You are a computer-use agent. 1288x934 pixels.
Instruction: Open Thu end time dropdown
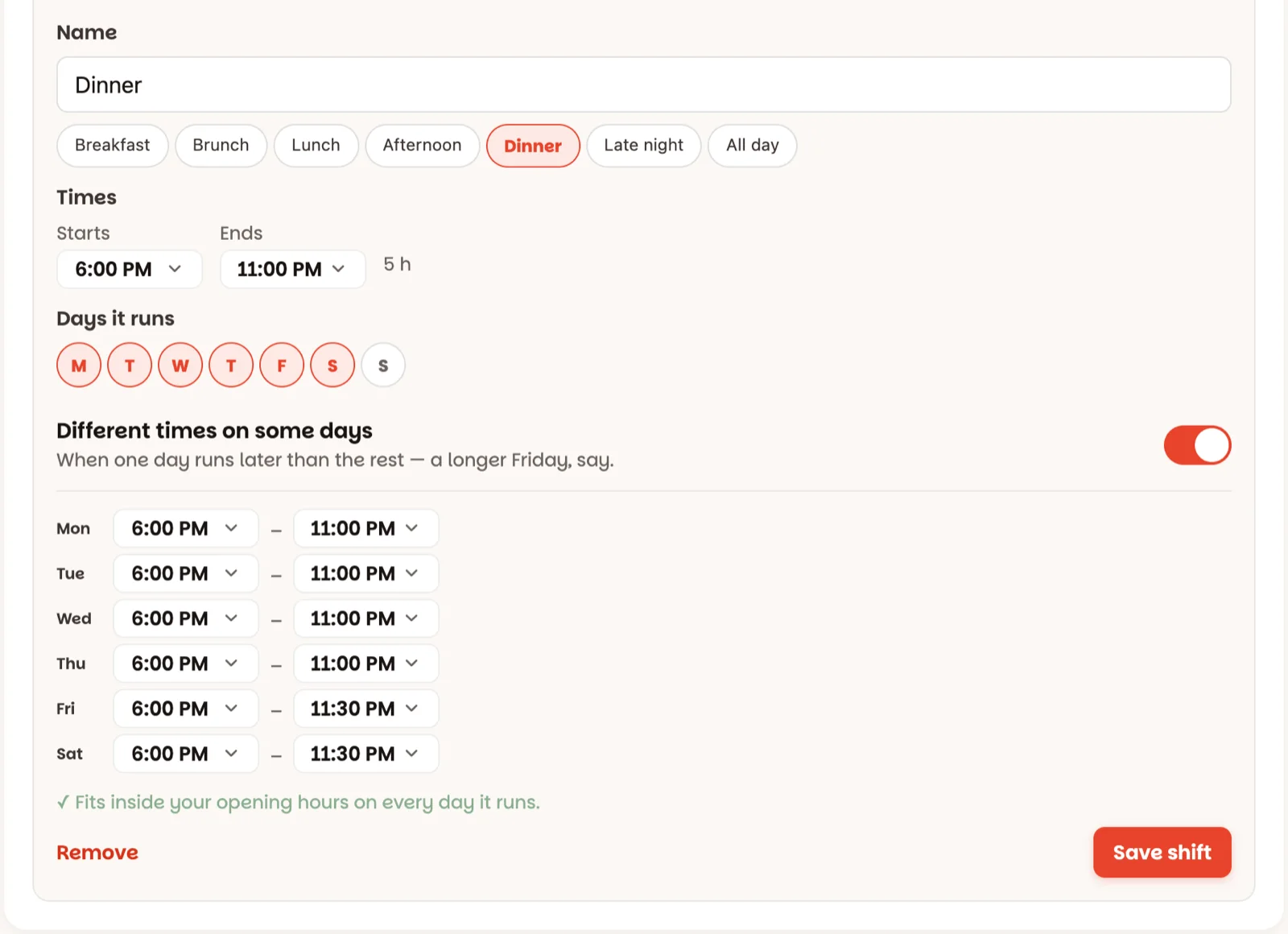click(366, 664)
